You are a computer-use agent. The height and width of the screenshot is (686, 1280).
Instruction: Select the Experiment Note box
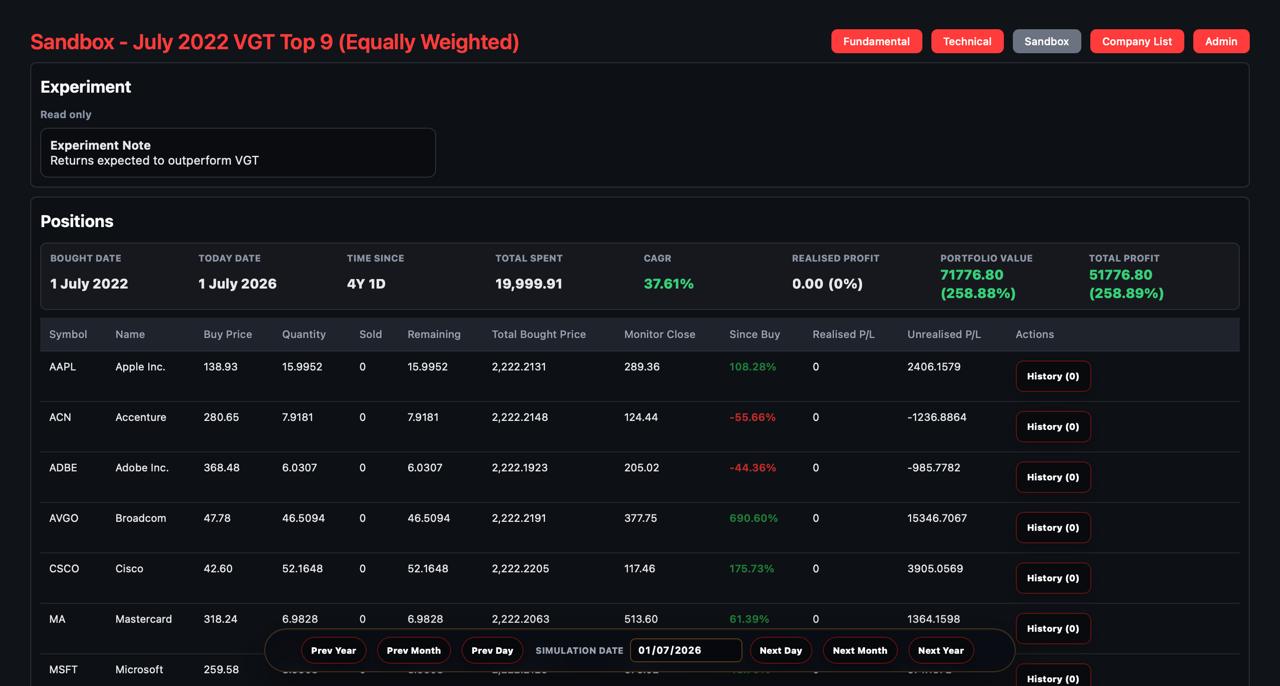[238, 152]
